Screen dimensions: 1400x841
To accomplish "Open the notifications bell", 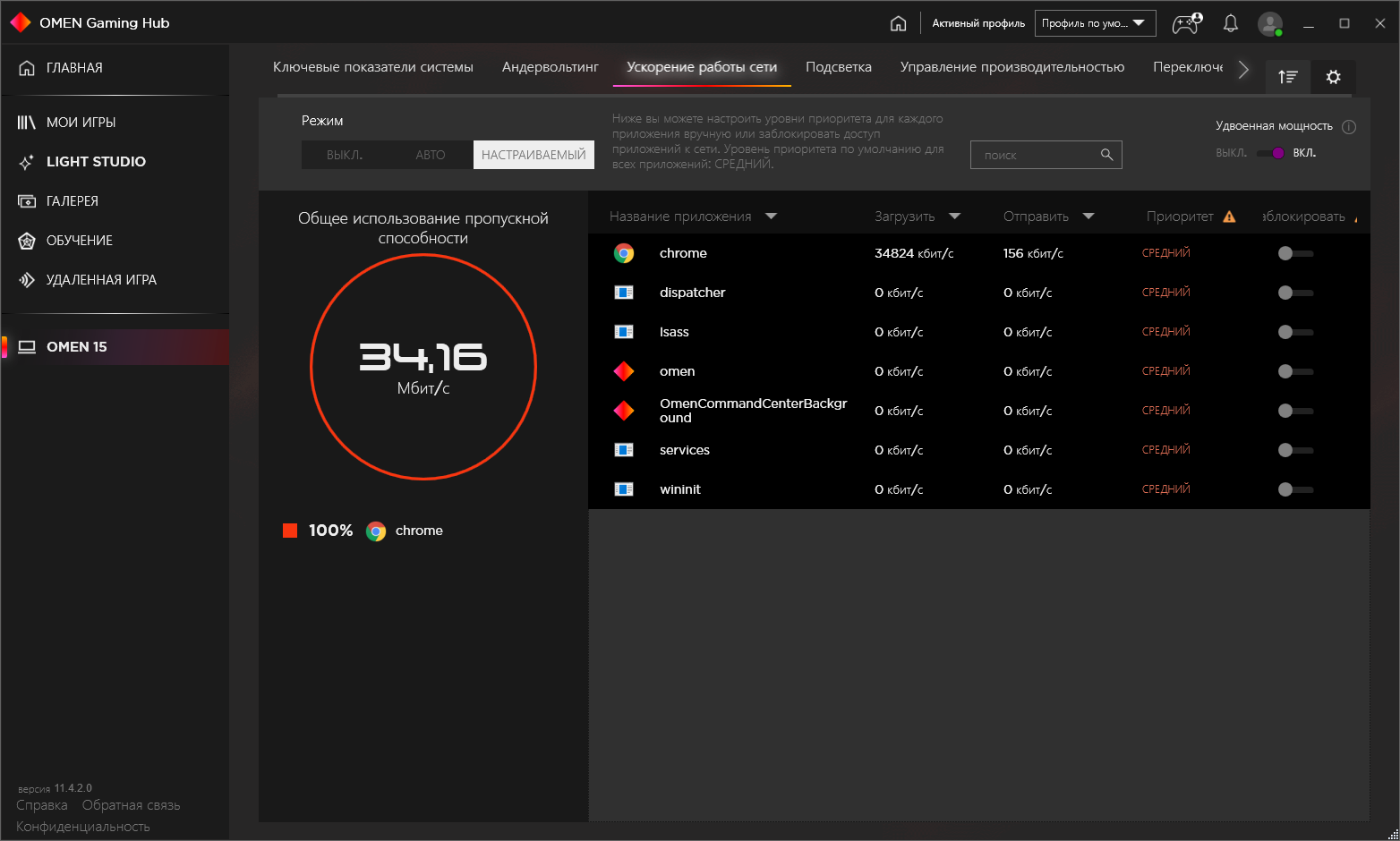I will (x=1231, y=23).
